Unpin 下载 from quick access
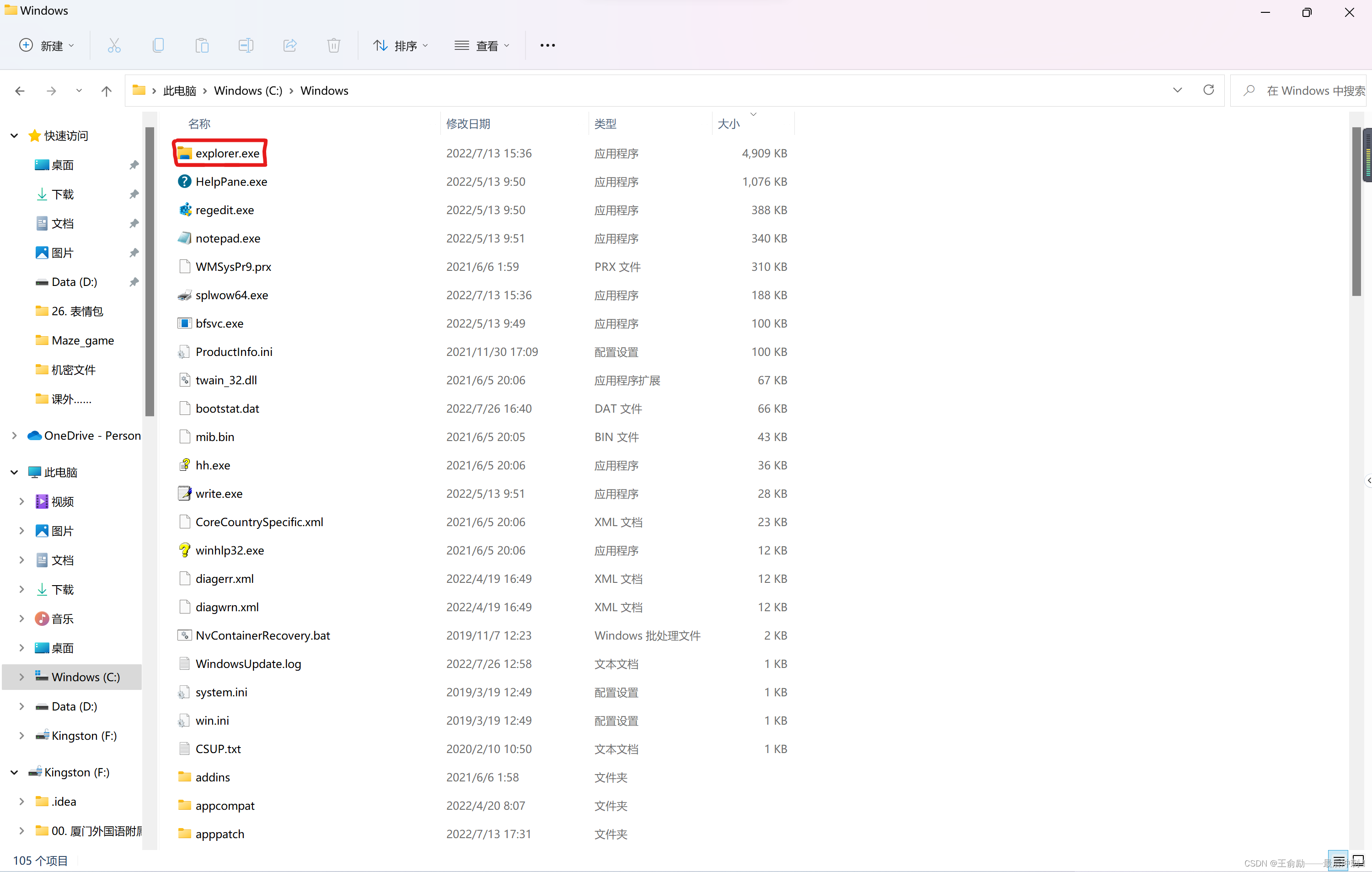The height and width of the screenshot is (872, 1372). pyautogui.click(x=134, y=194)
